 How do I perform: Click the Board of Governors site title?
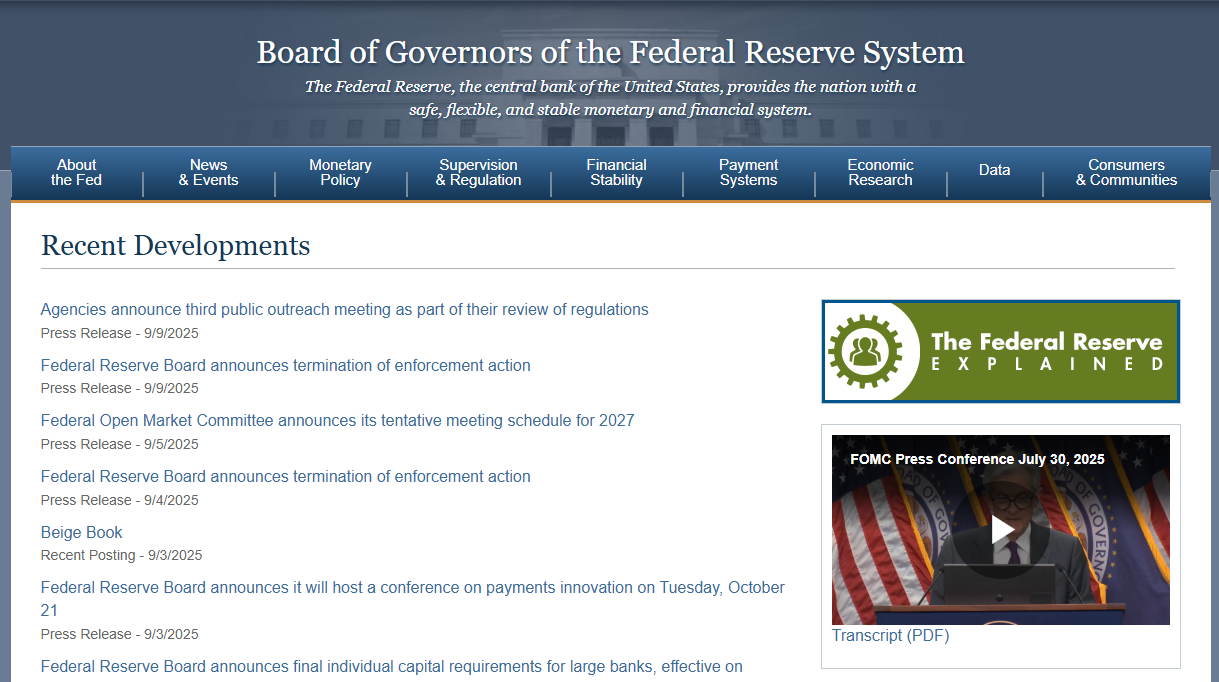(610, 52)
